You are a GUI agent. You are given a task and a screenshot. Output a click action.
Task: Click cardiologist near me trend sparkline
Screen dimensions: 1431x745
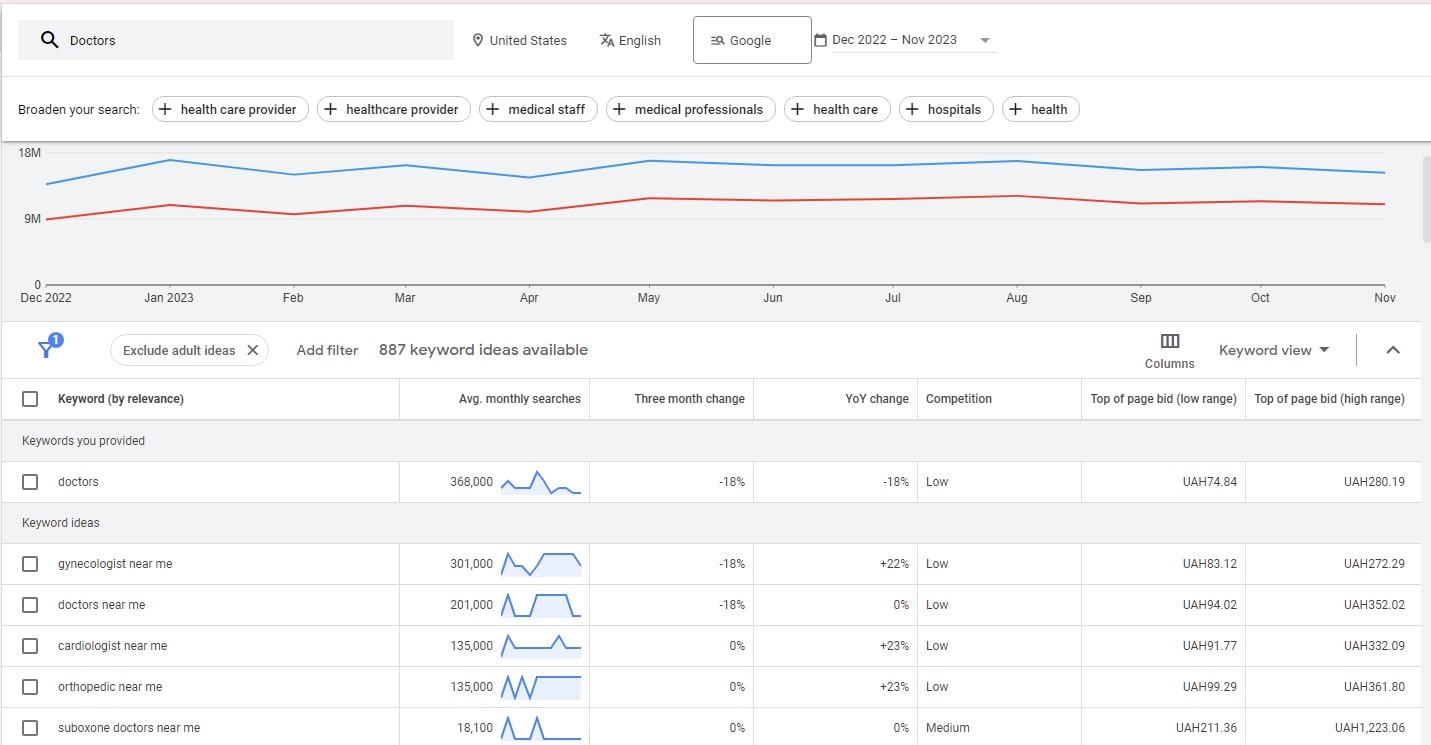(x=541, y=646)
